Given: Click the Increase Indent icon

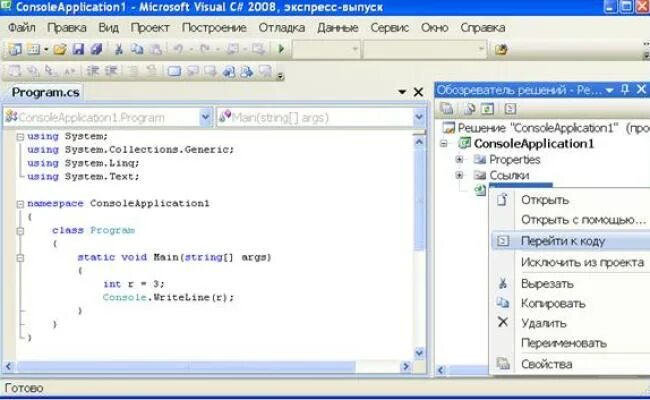Looking at the screenshot, I should (x=111, y=71).
